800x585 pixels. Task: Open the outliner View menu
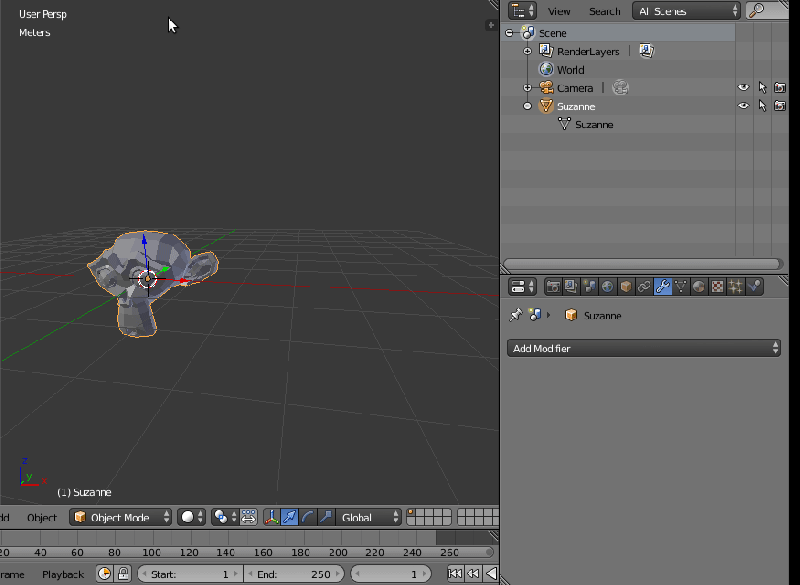[559, 11]
